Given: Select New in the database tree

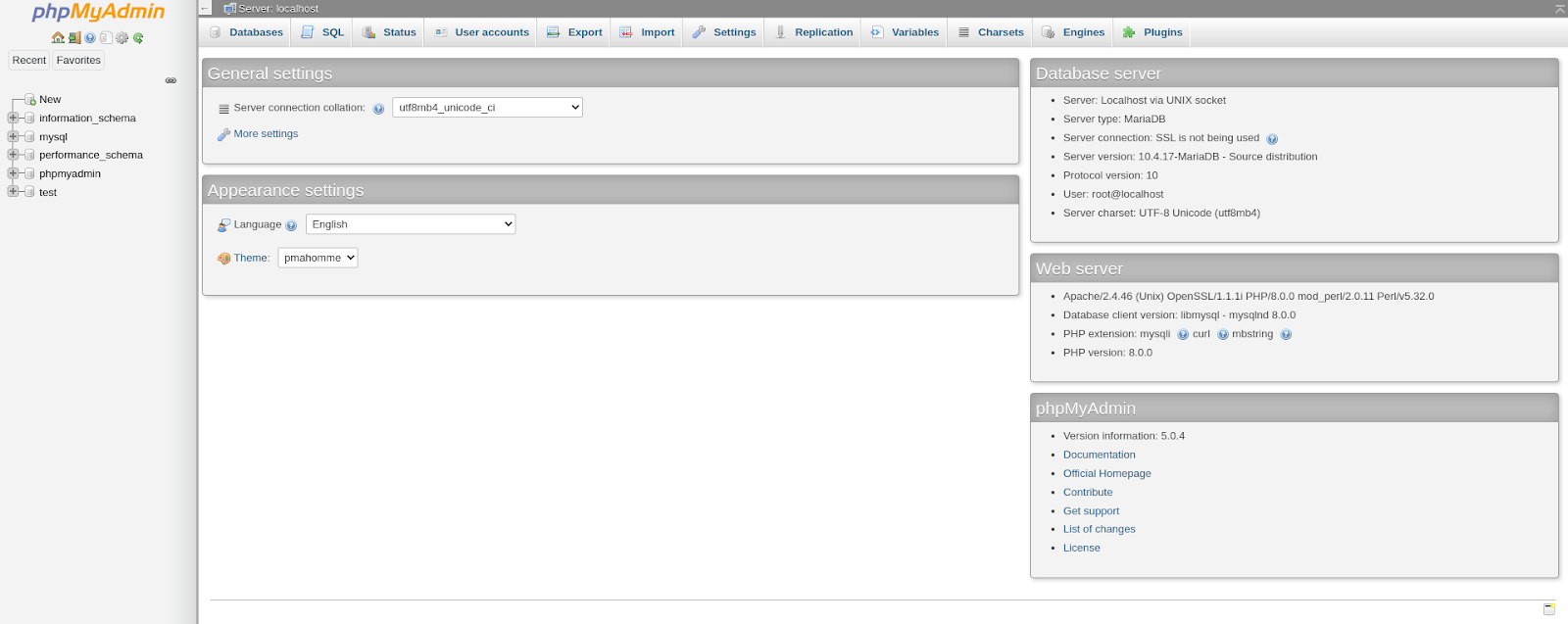Looking at the screenshot, I should pos(50,100).
